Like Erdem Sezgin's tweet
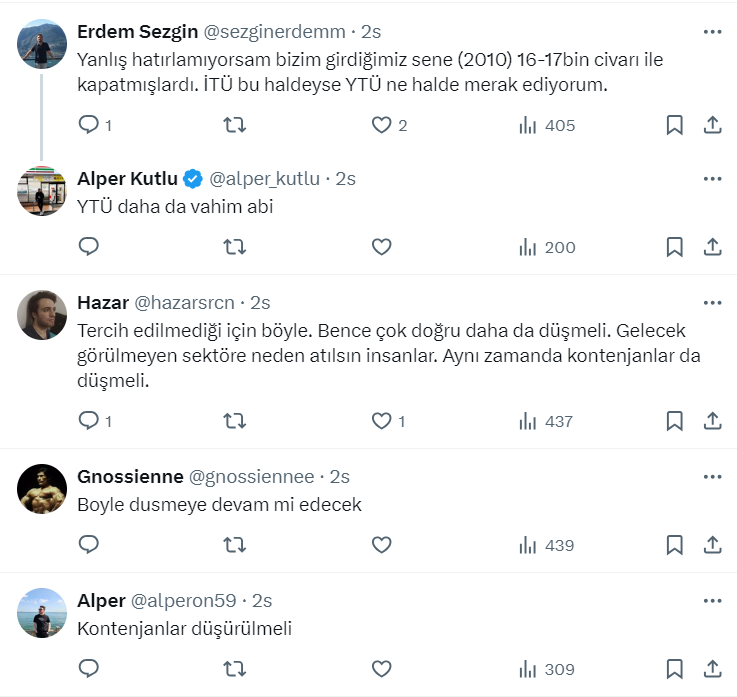Viewport: 737px width, 697px height. point(381,125)
